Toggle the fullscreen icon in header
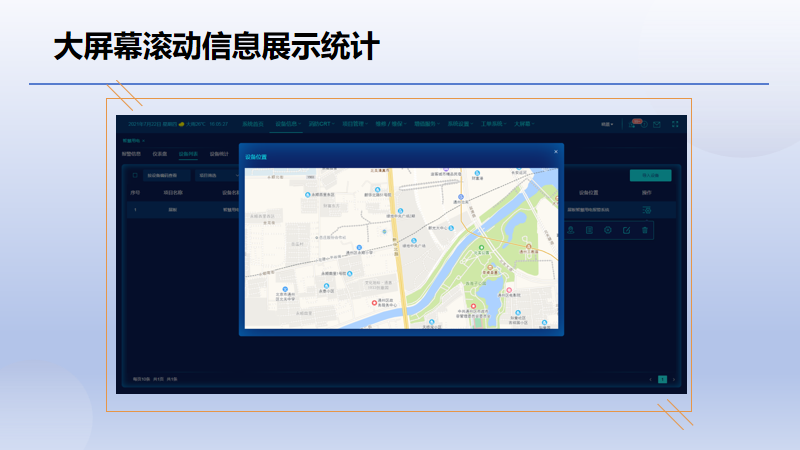 [675, 124]
